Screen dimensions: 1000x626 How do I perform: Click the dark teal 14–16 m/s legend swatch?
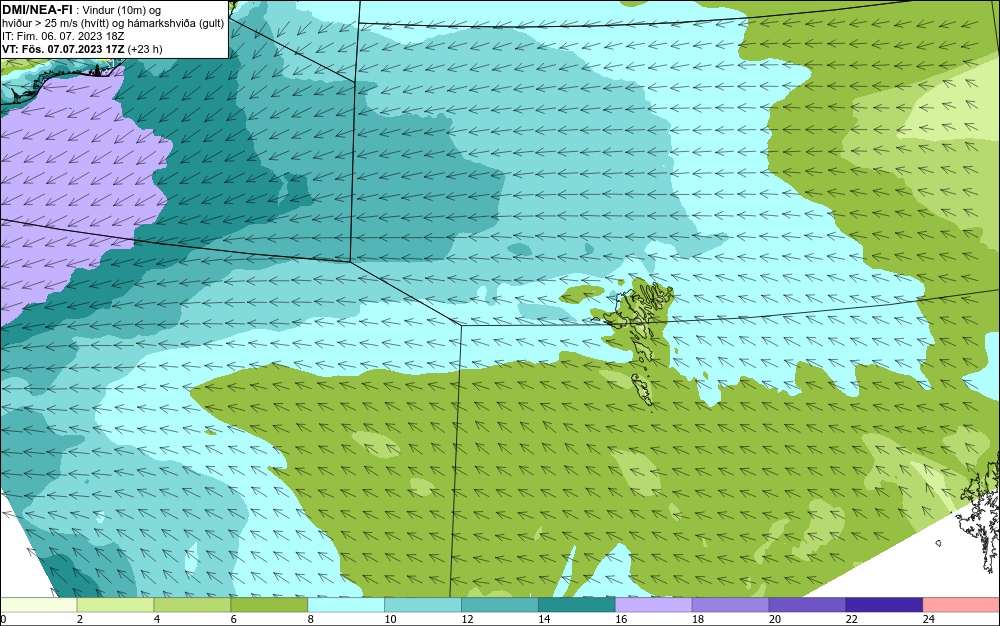577,605
